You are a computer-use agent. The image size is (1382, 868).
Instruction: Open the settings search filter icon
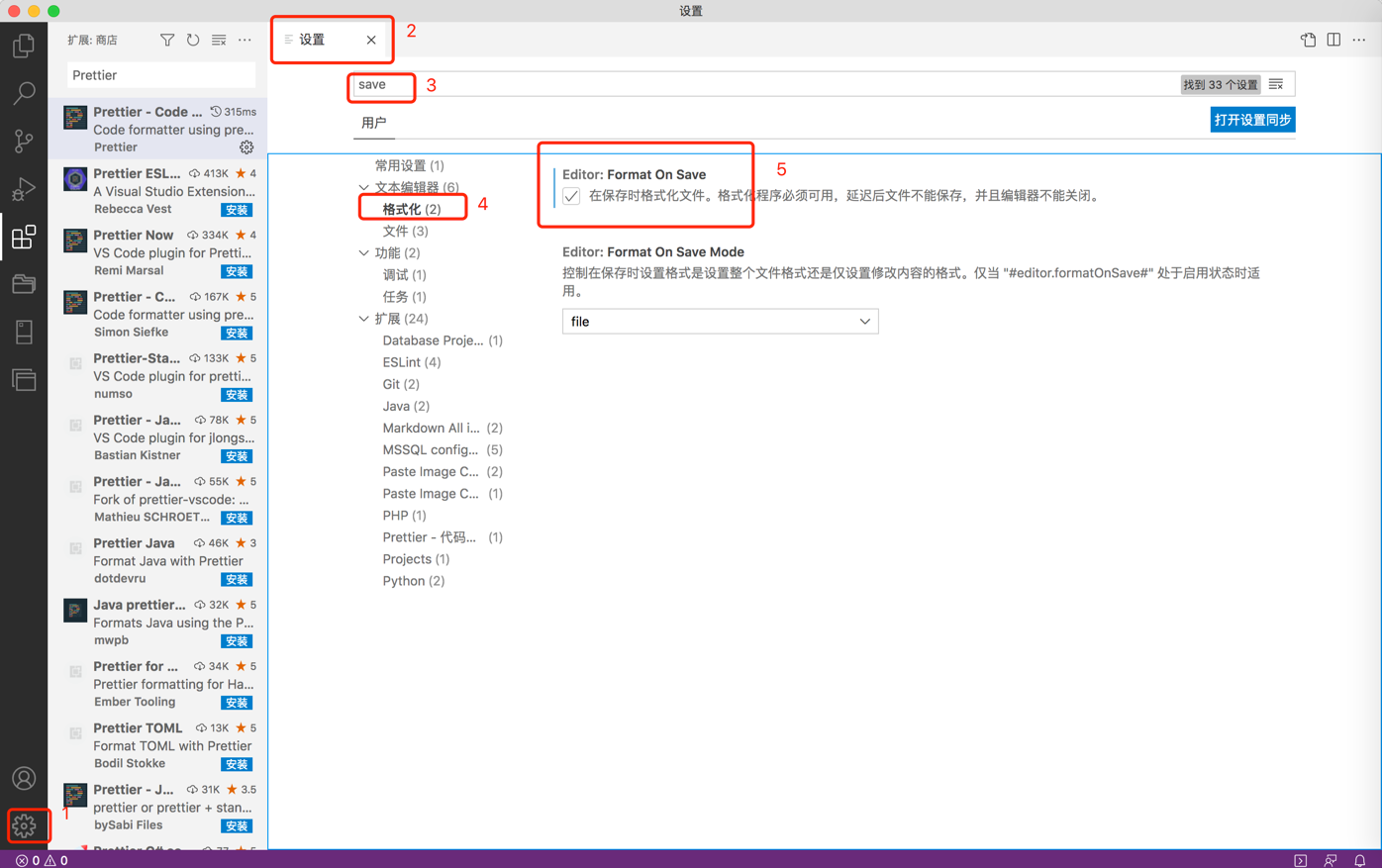point(1276,84)
